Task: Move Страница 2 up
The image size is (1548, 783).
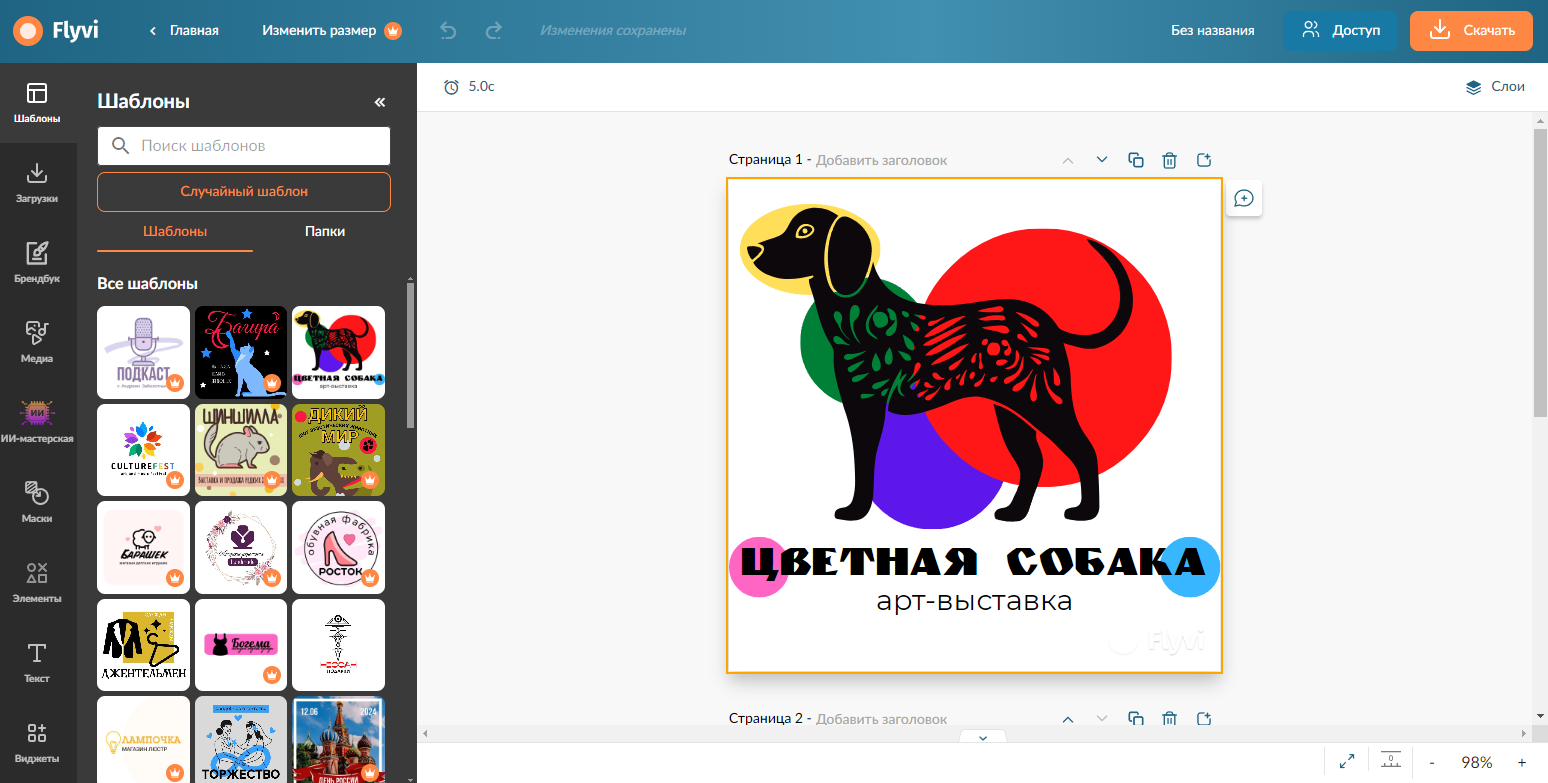Action: pos(1068,718)
